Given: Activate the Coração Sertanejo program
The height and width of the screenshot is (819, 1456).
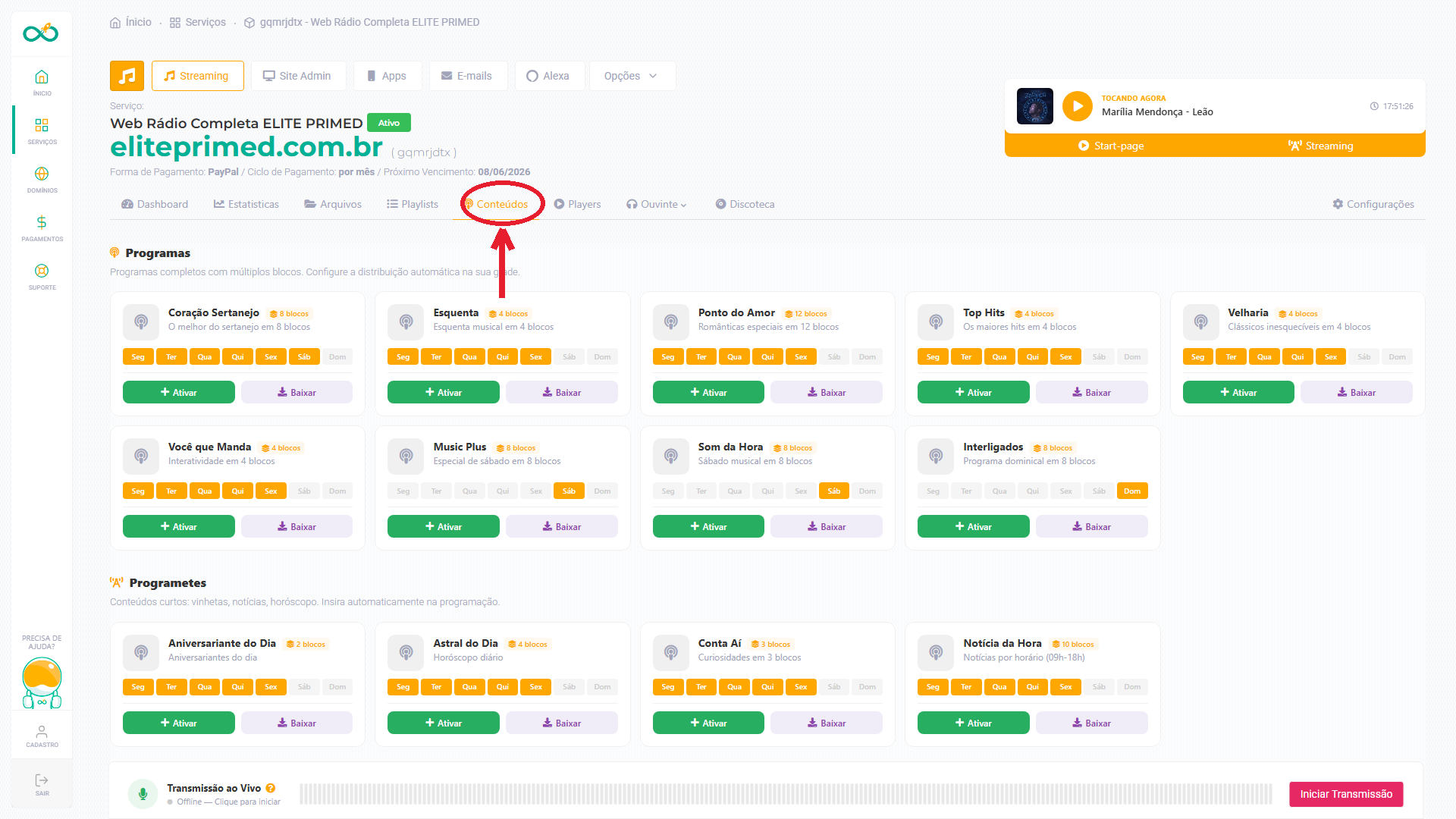Looking at the screenshot, I should (x=179, y=392).
